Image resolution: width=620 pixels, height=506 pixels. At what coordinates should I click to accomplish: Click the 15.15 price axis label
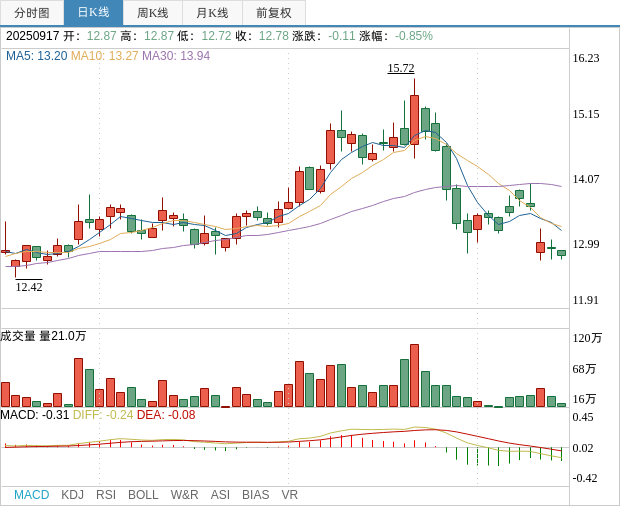[x=586, y=114]
